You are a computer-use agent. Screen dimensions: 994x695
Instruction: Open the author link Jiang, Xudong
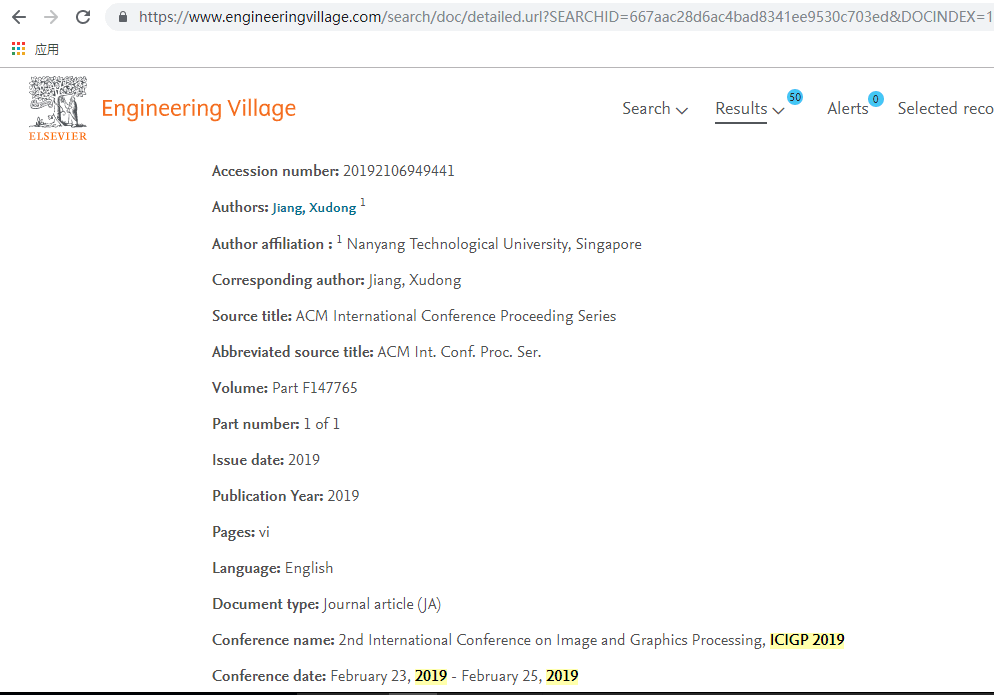(x=314, y=208)
